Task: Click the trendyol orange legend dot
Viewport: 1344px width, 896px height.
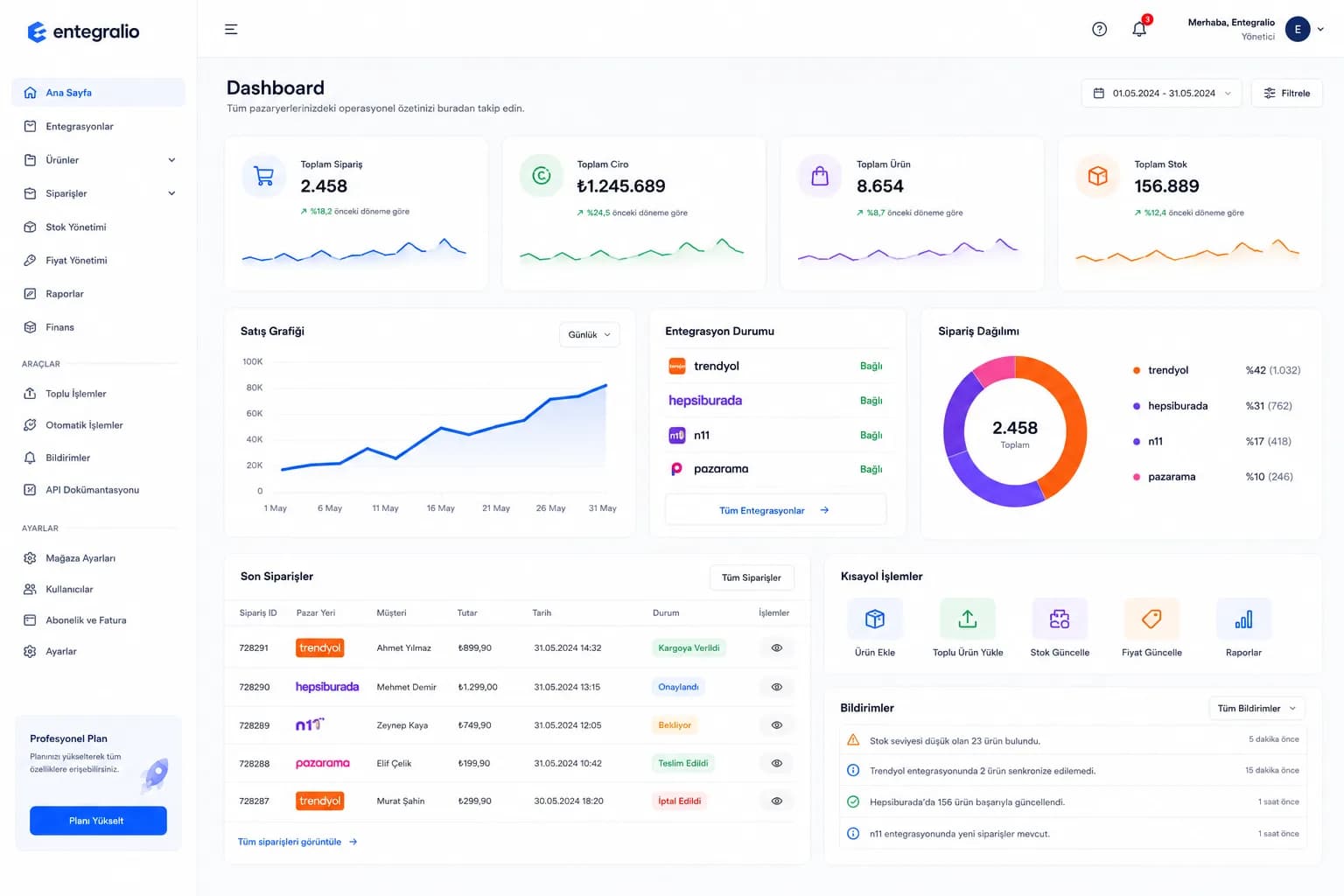Action: coord(1137,370)
